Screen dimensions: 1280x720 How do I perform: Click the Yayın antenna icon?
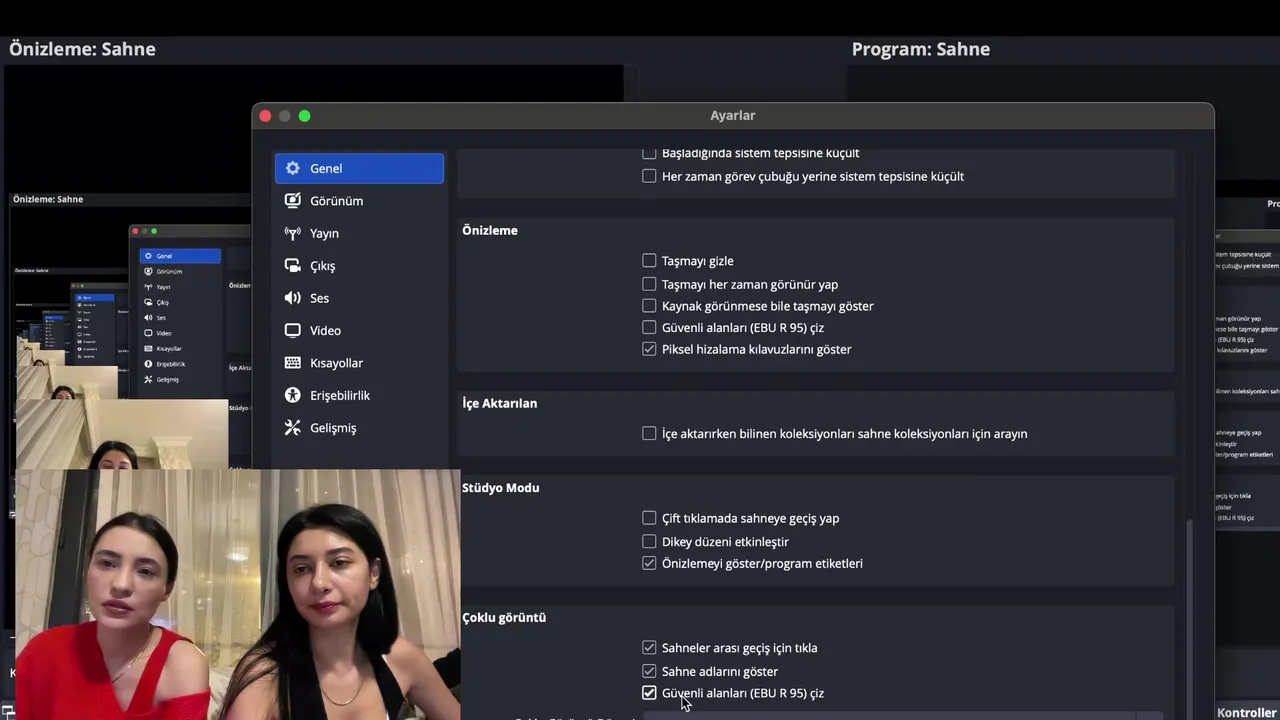292,233
